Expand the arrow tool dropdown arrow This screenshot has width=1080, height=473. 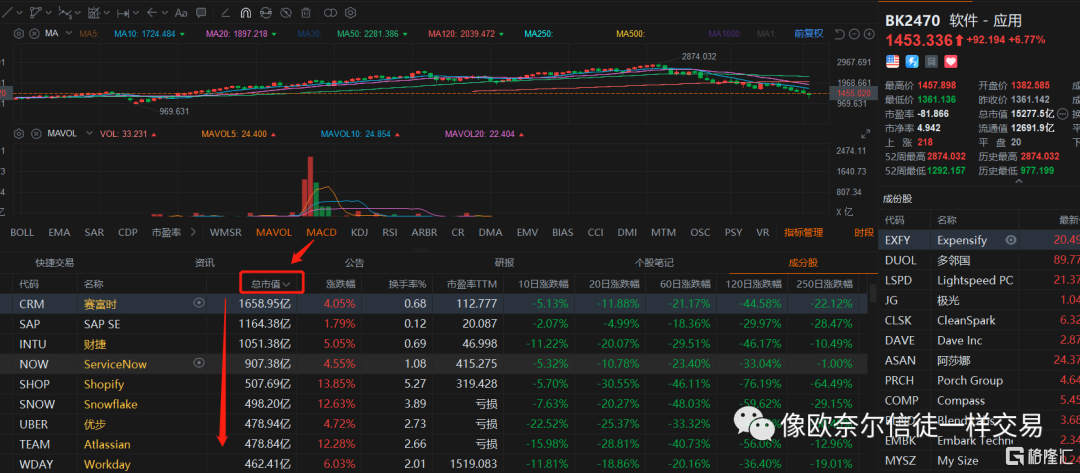click(x=165, y=12)
